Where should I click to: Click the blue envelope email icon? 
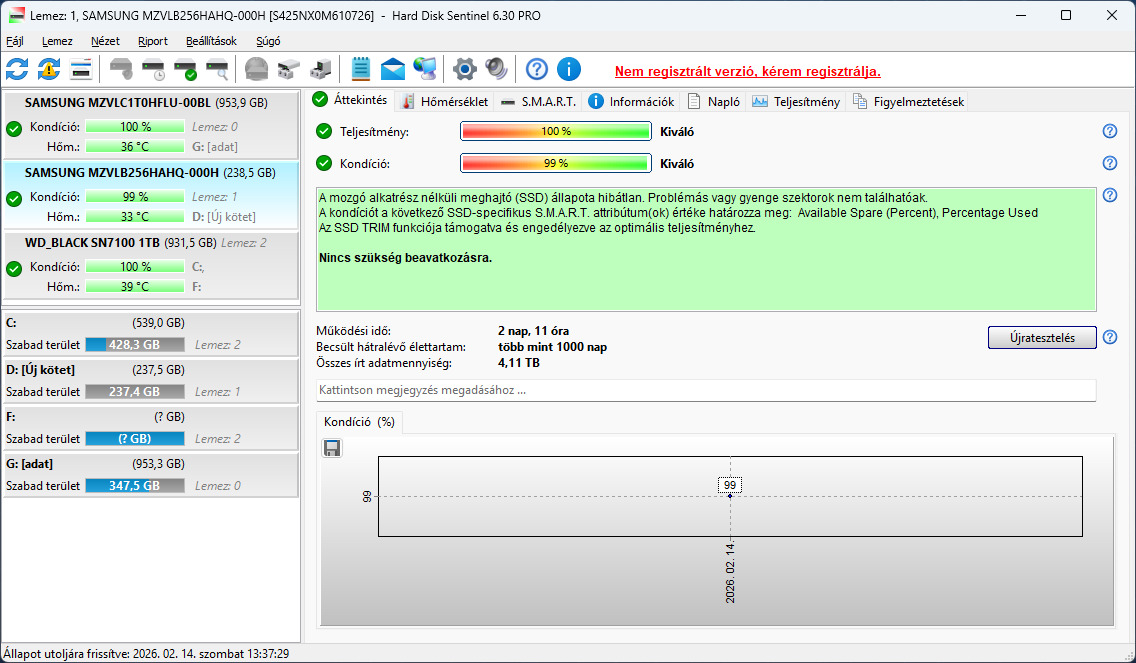point(393,70)
